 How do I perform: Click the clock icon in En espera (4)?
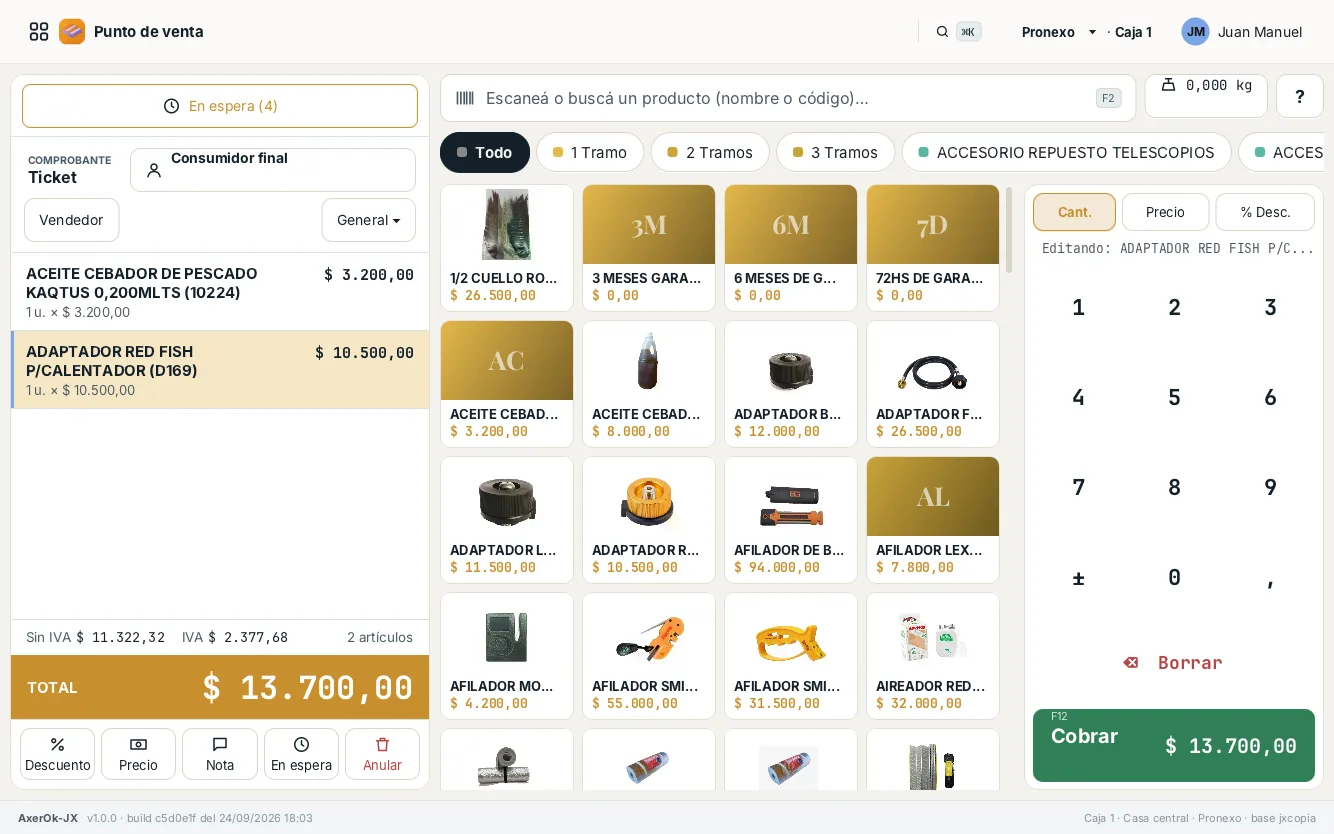pos(171,106)
